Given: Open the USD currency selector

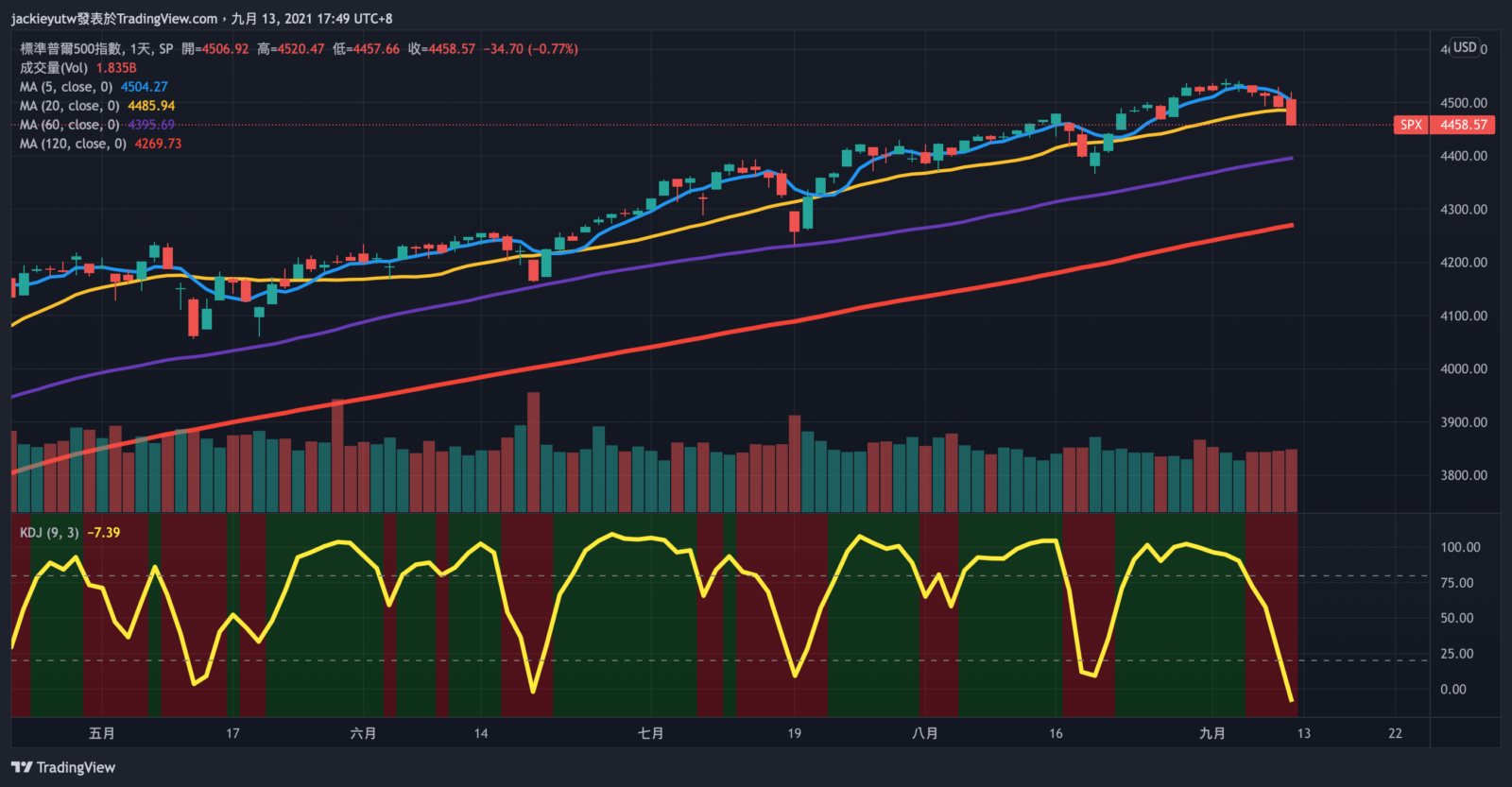Looking at the screenshot, I should pos(1465,47).
